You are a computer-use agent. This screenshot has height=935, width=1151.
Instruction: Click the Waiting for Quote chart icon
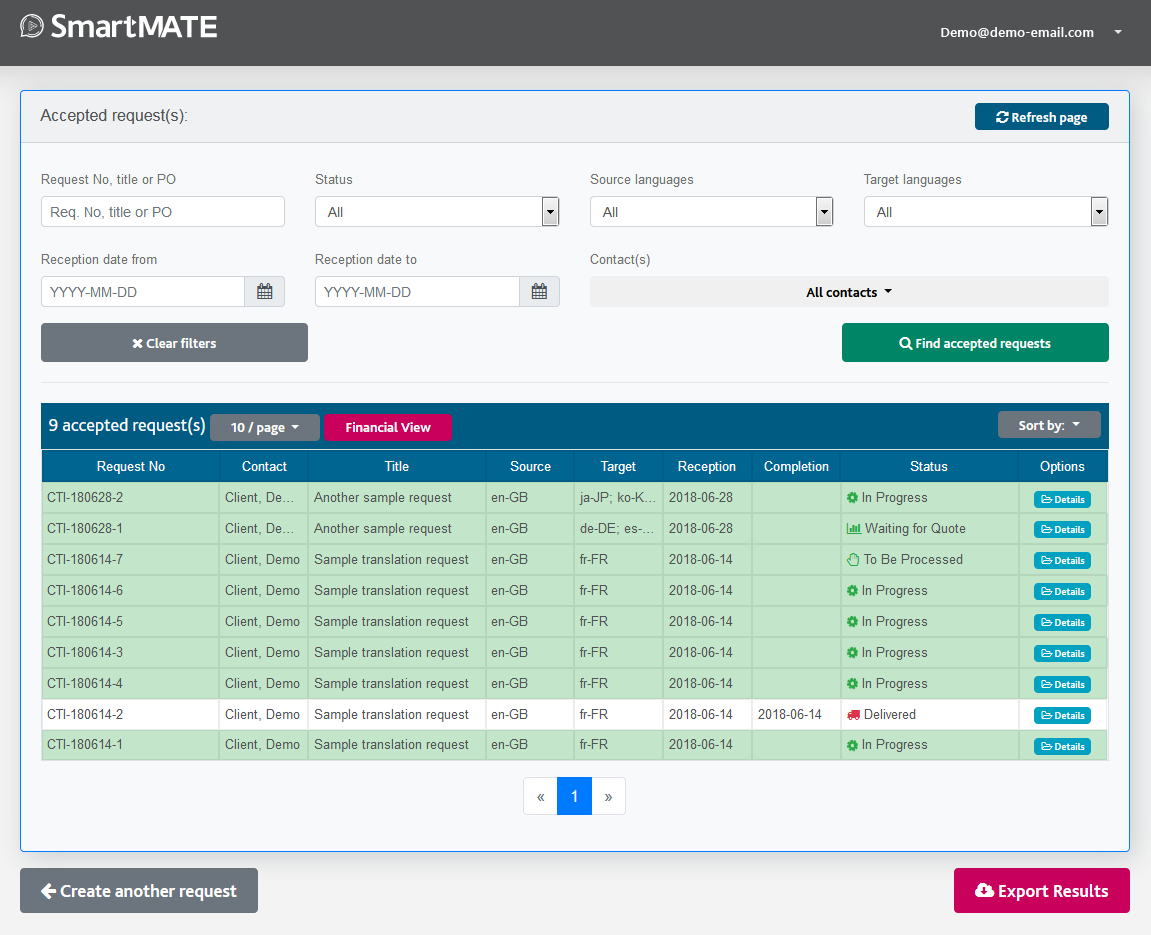[x=854, y=529]
